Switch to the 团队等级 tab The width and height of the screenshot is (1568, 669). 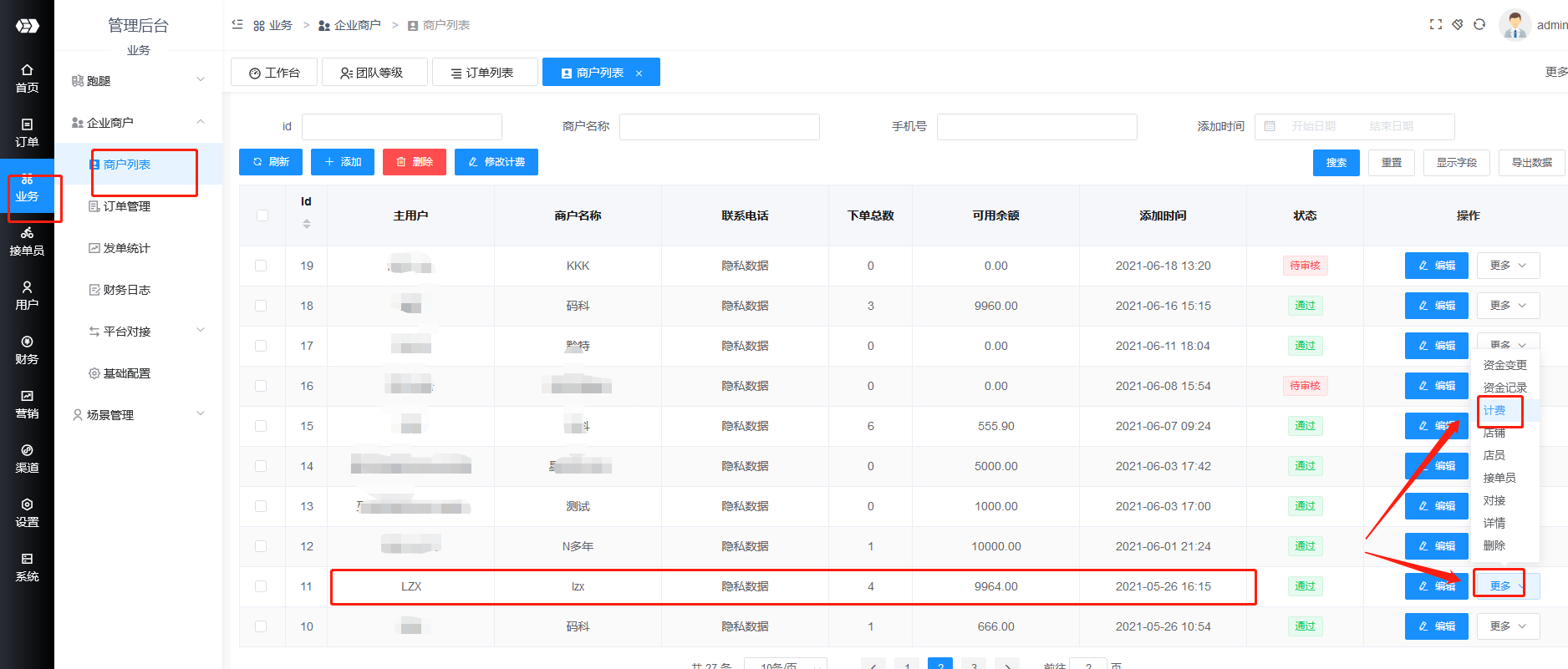coord(374,73)
